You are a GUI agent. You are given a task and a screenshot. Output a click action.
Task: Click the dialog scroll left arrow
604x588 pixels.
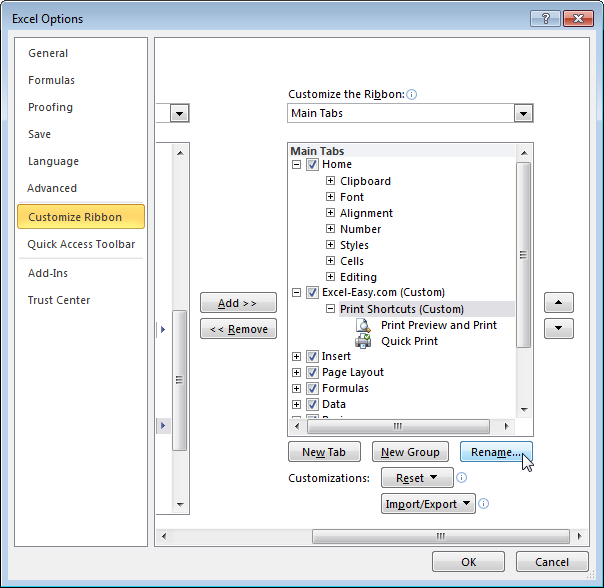tap(164, 536)
